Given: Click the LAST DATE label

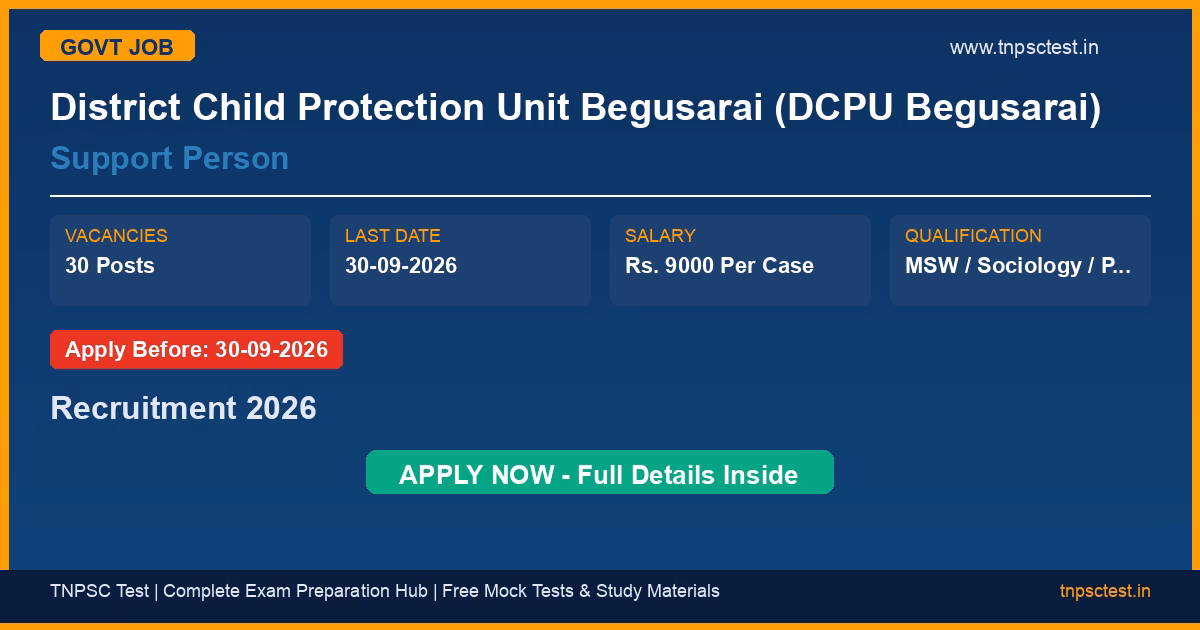Looking at the screenshot, I should [x=393, y=236].
